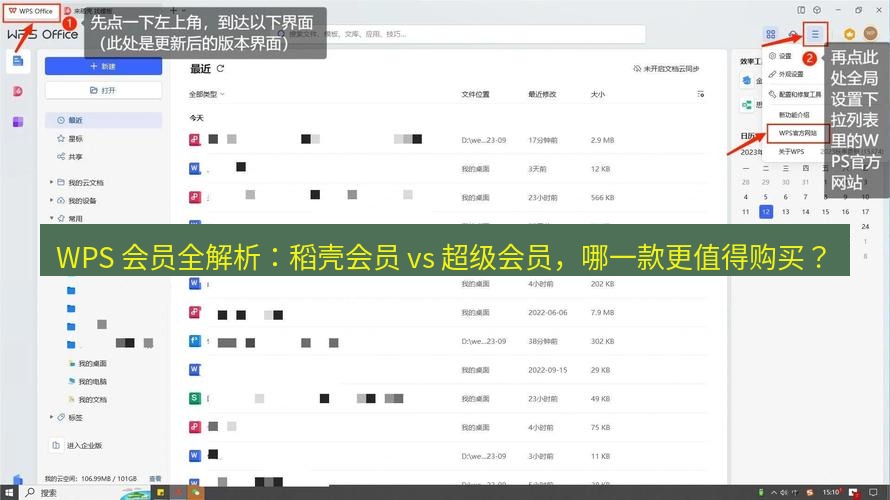Add a new tab with plus icon
Image resolution: width=890 pixels, height=500 pixels.
(x=174, y=10)
